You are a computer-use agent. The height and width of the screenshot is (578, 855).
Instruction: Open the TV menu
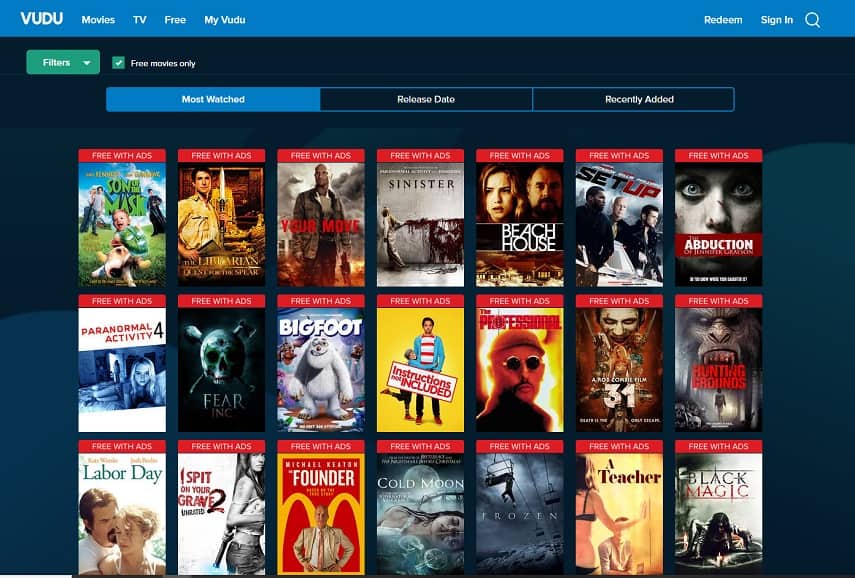140,20
